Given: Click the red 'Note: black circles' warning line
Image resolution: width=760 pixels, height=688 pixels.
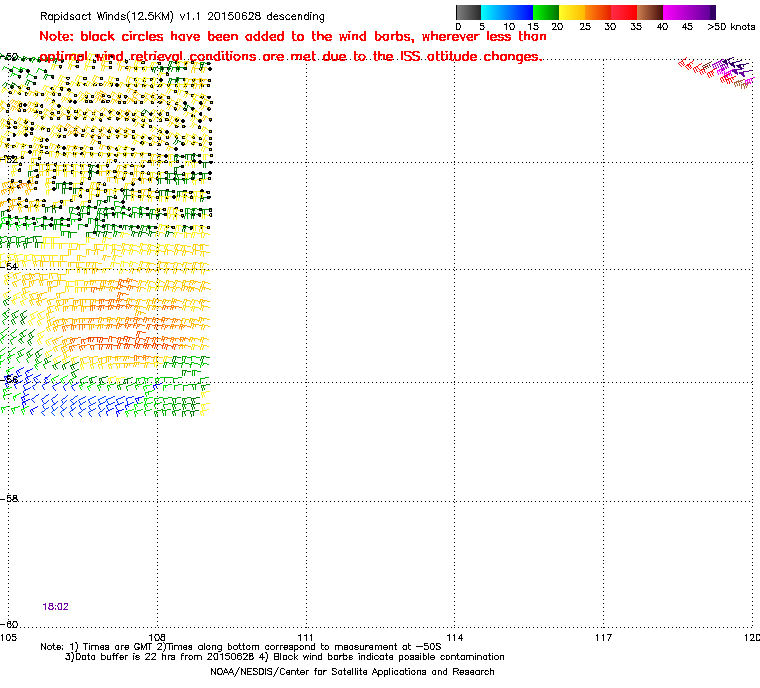Looking at the screenshot, I should pos(293,37).
